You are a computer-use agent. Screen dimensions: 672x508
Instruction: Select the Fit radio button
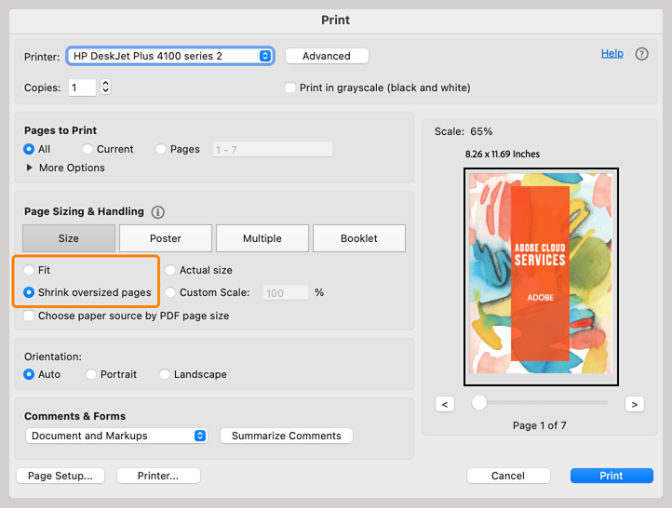(30, 270)
